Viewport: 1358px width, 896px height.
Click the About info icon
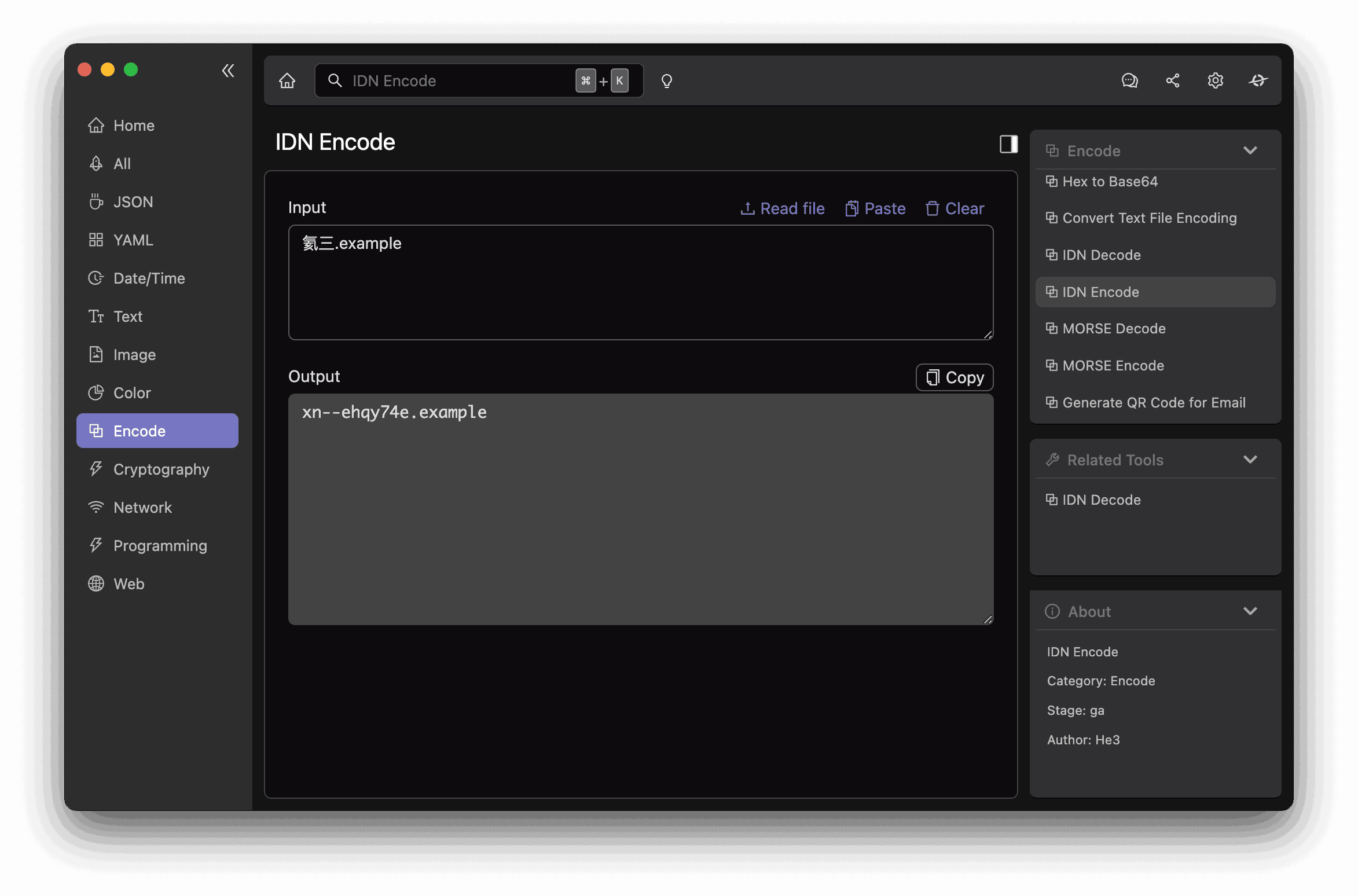1052,611
